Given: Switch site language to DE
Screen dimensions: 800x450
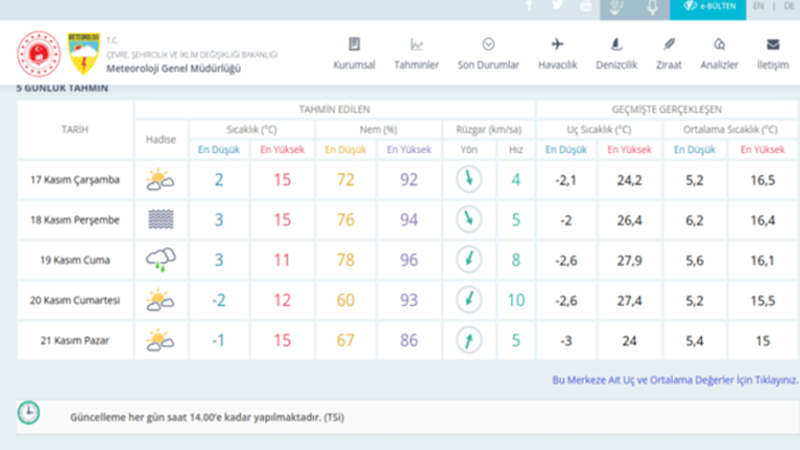Looking at the screenshot, I should point(786,6).
